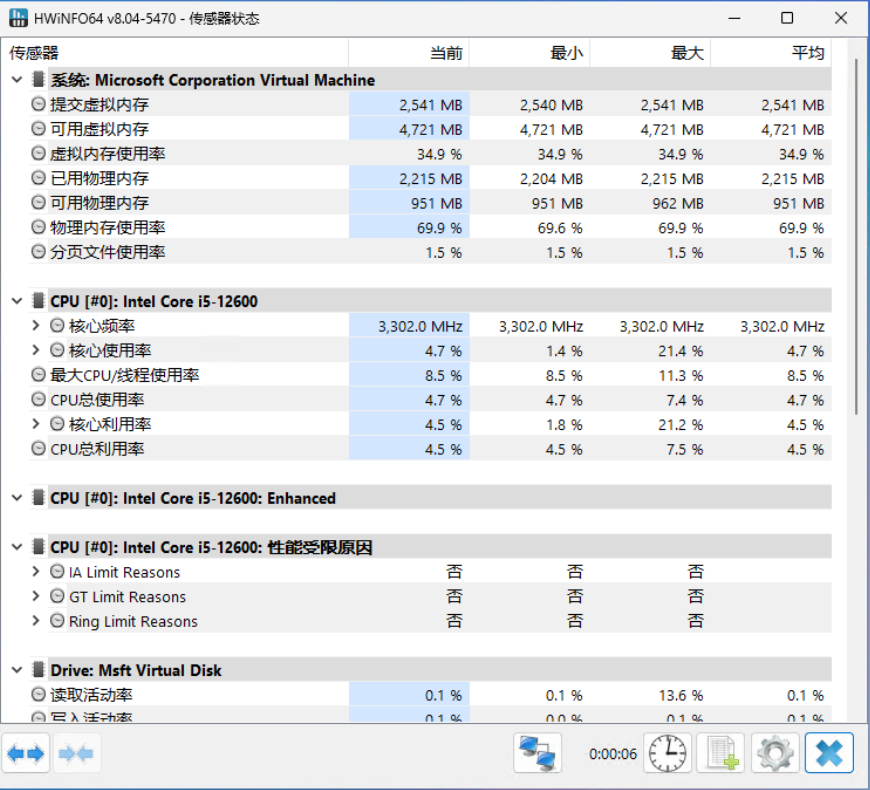Expand the 核心频率 row
The height and width of the screenshot is (790, 870).
(x=36, y=325)
